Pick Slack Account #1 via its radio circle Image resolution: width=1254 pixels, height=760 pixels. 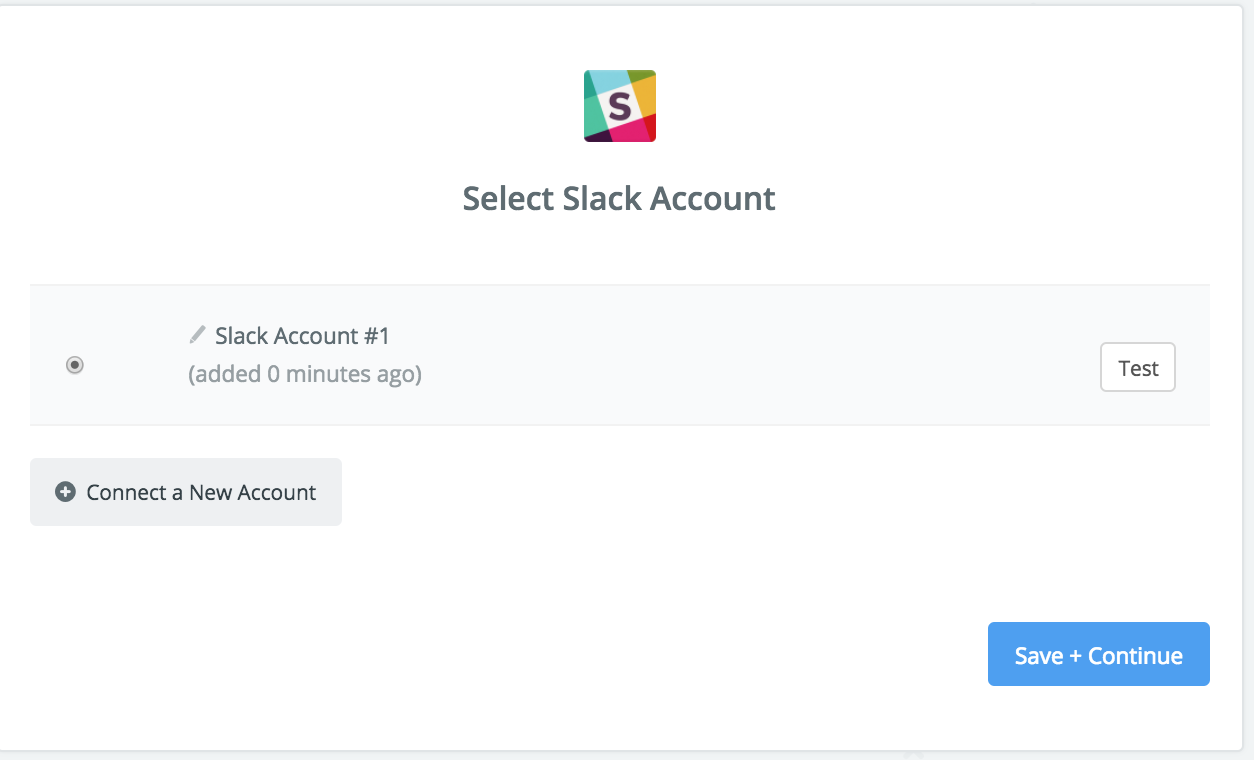click(x=75, y=365)
